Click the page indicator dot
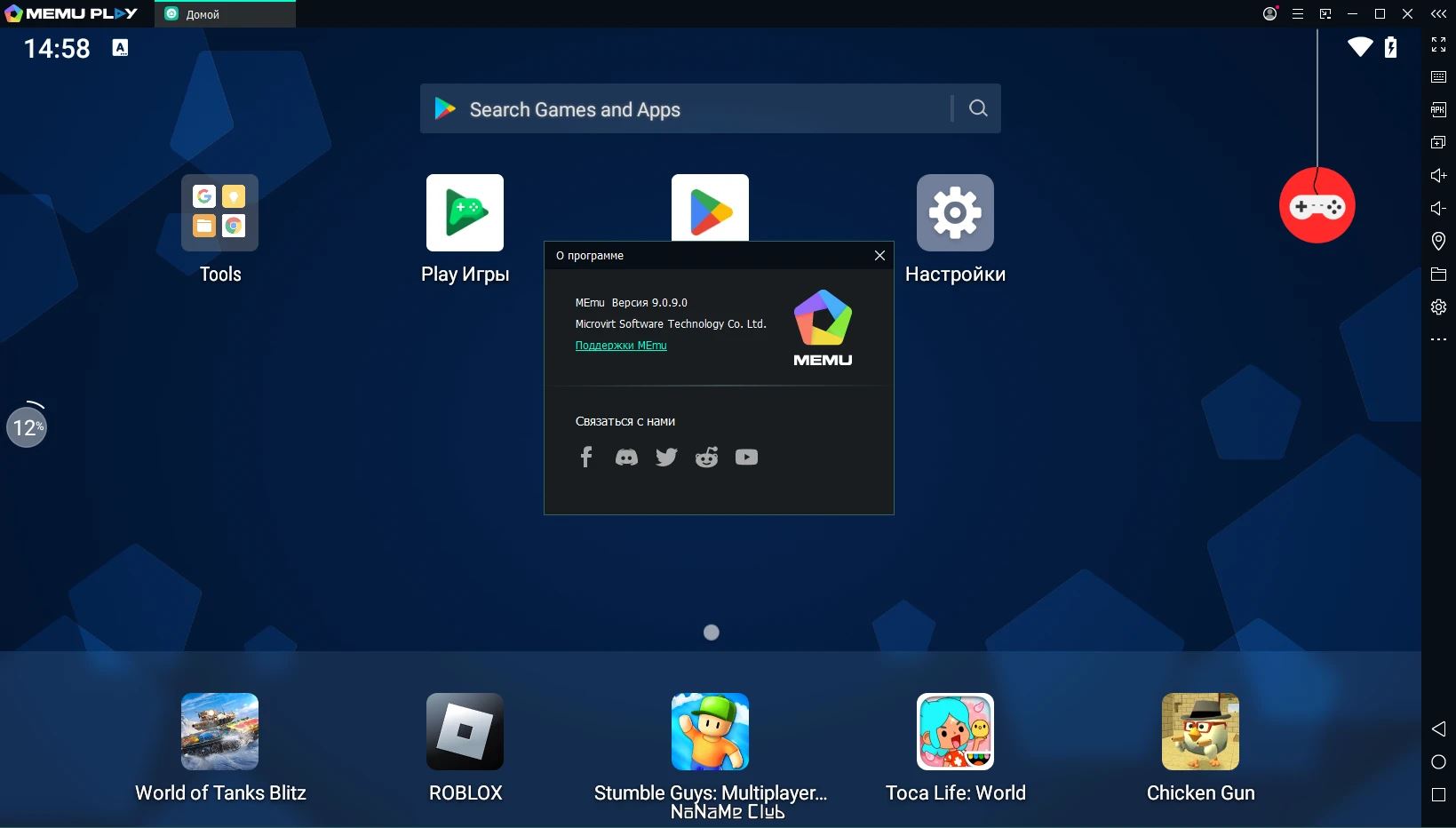1456x828 pixels. point(711,633)
